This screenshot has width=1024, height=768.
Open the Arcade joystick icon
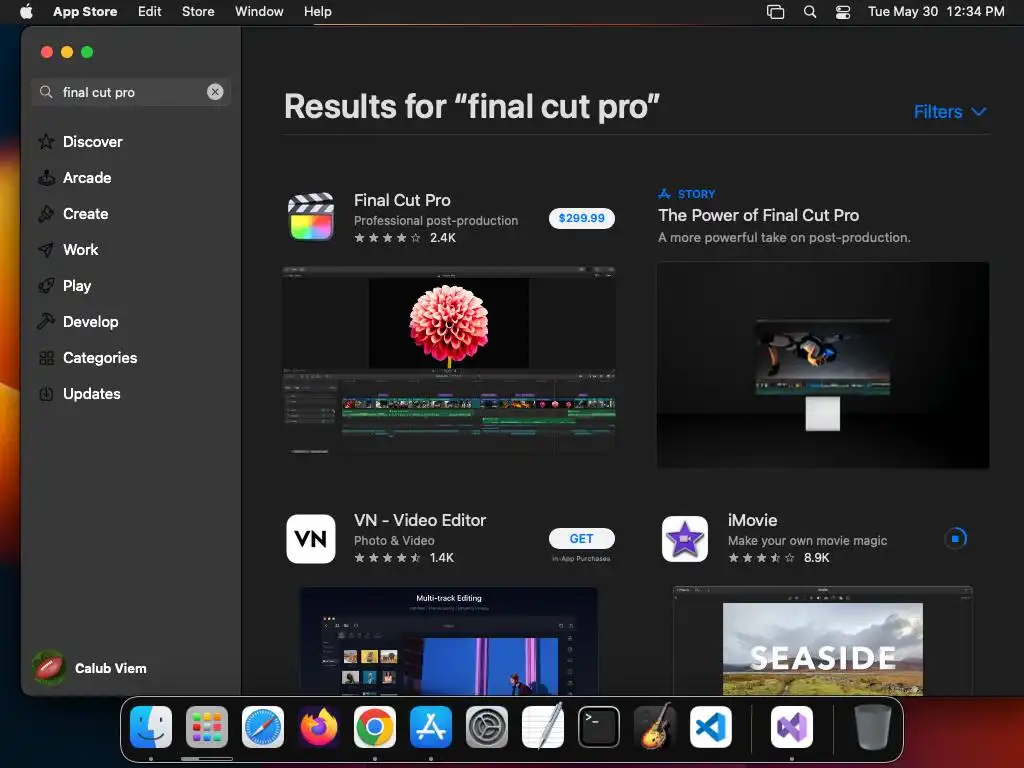coord(46,178)
